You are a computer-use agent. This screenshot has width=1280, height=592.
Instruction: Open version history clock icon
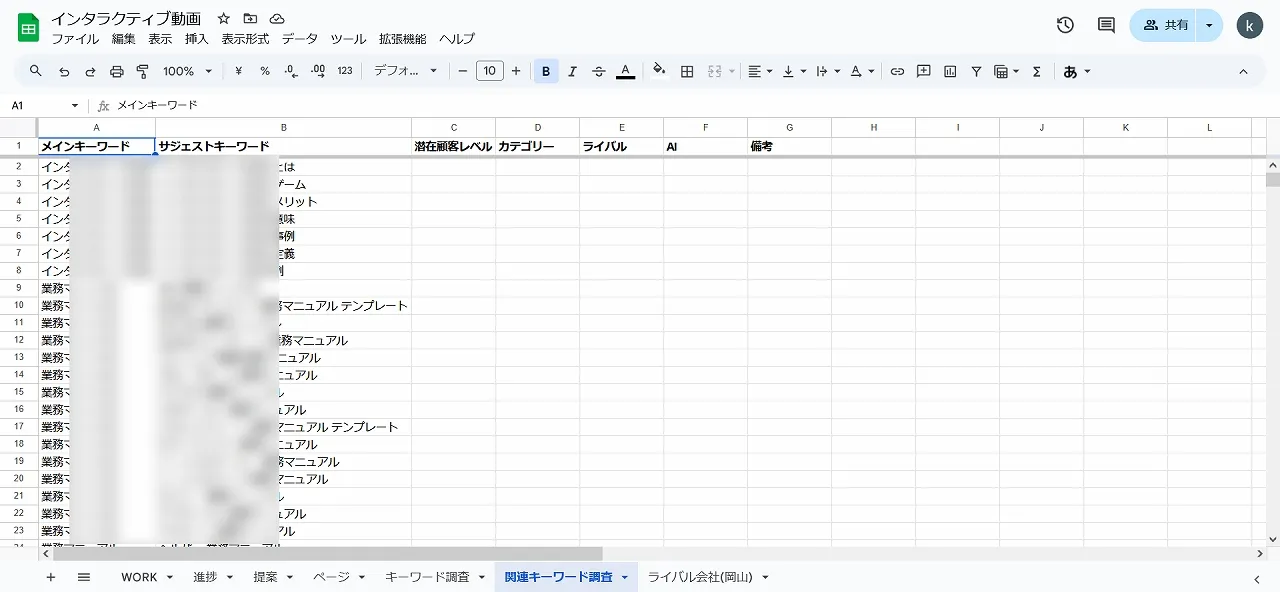1065,25
